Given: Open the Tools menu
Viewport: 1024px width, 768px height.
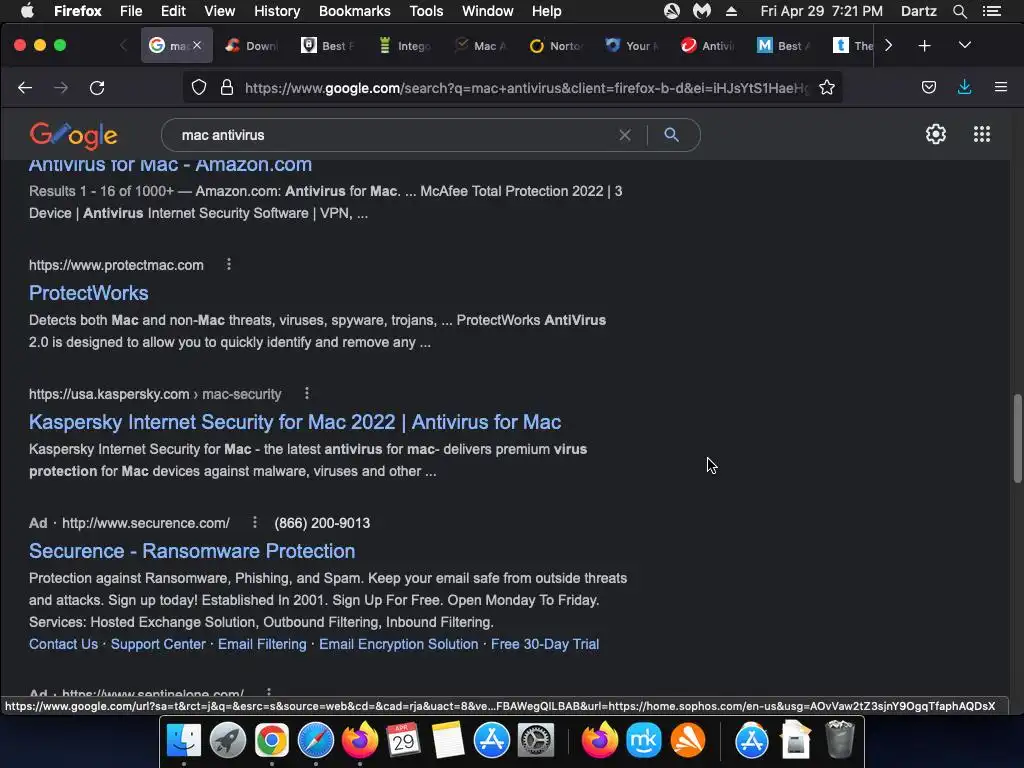Looking at the screenshot, I should pos(426,11).
